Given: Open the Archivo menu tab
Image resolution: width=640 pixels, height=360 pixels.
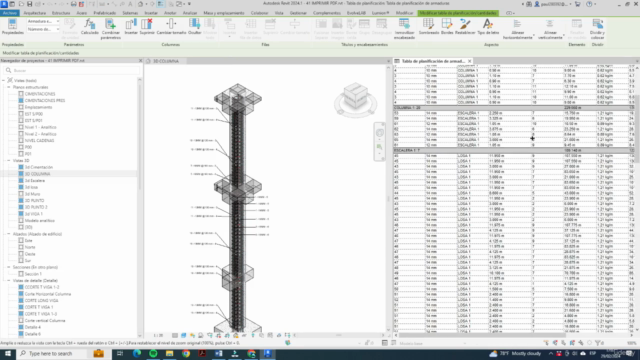Looking at the screenshot, I should (x=9, y=13).
